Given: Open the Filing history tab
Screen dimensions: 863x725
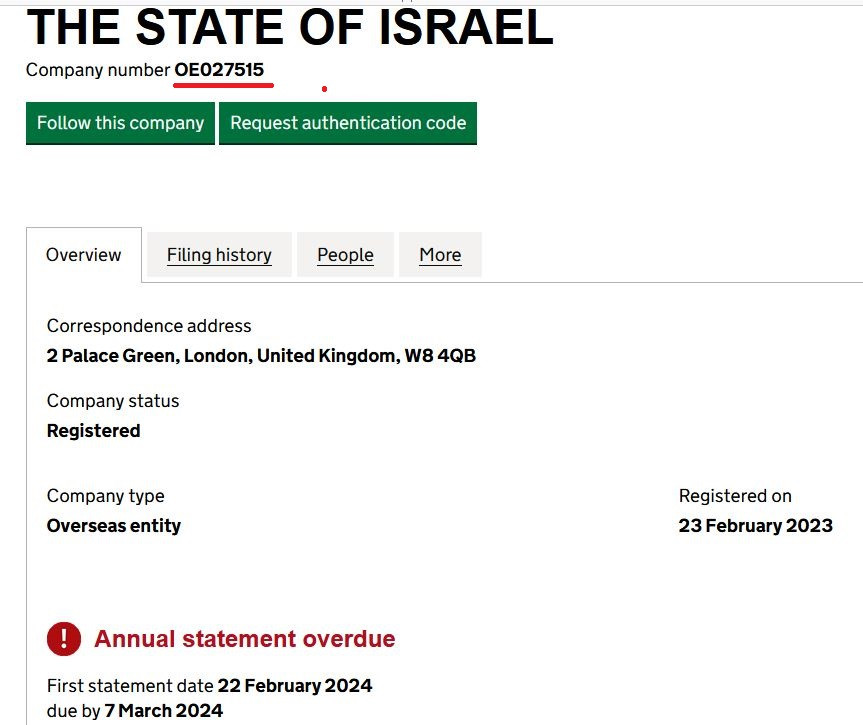Looking at the screenshot, I should click(219, 255).
